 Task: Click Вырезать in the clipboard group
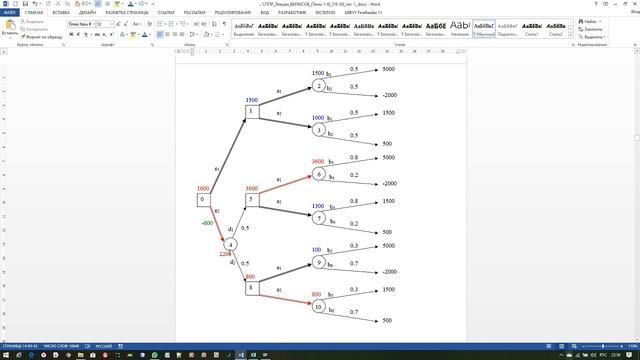pos(32,21)
